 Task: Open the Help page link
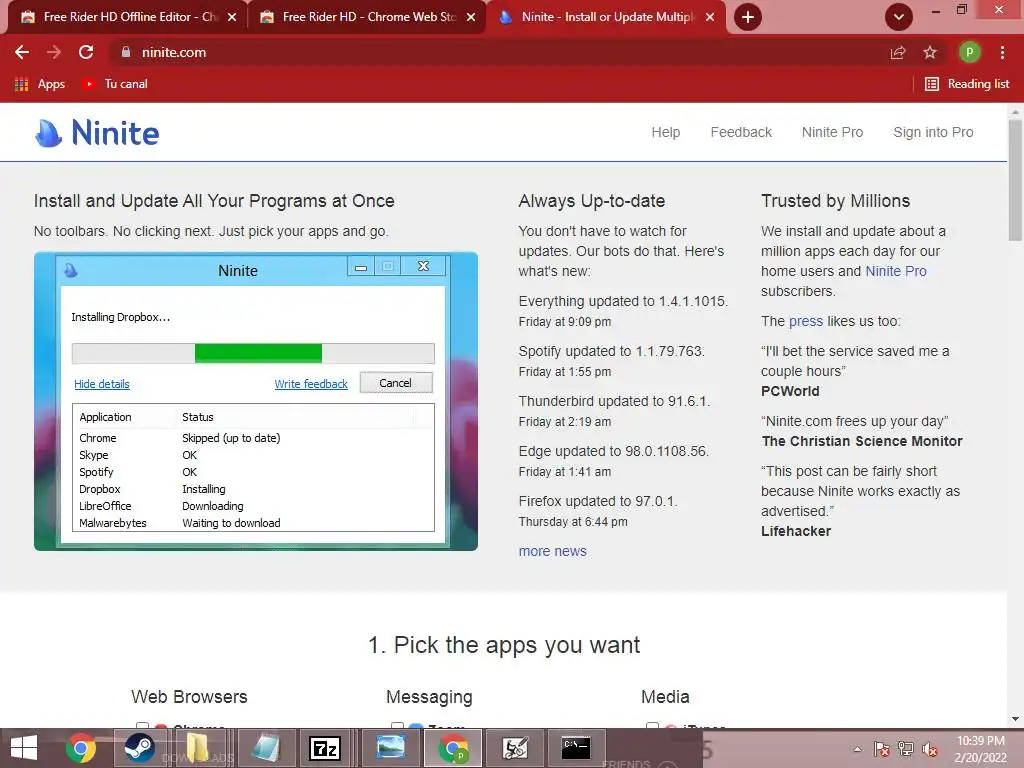[665, 132]
